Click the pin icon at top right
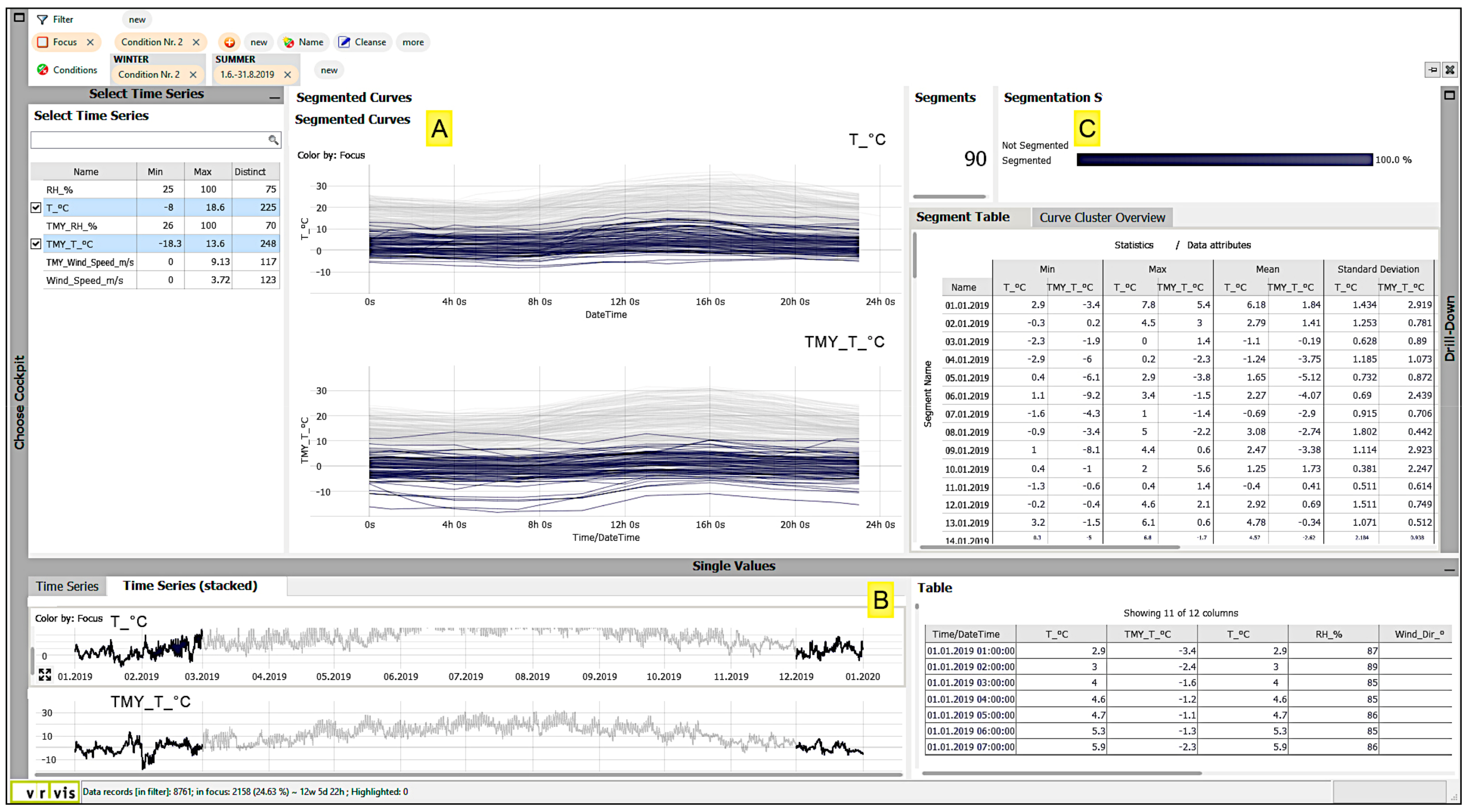This screenshot has height=812, width=1469. [x=1432, y=69]
